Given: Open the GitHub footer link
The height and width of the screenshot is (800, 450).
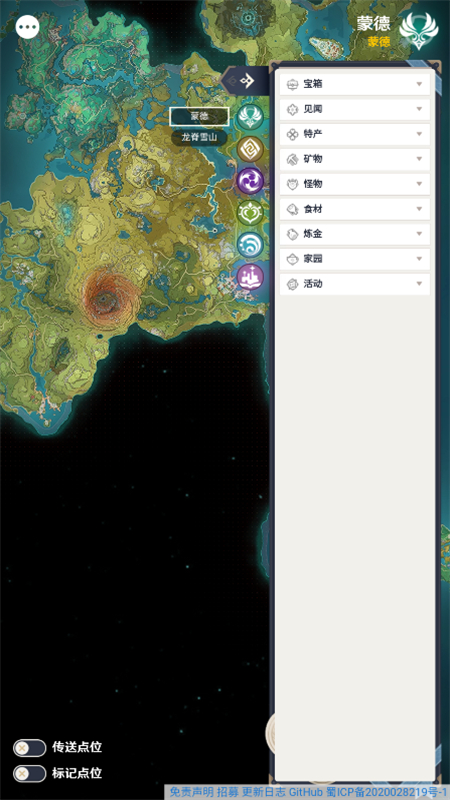Looking at the screenshot, I should (306, 792).
